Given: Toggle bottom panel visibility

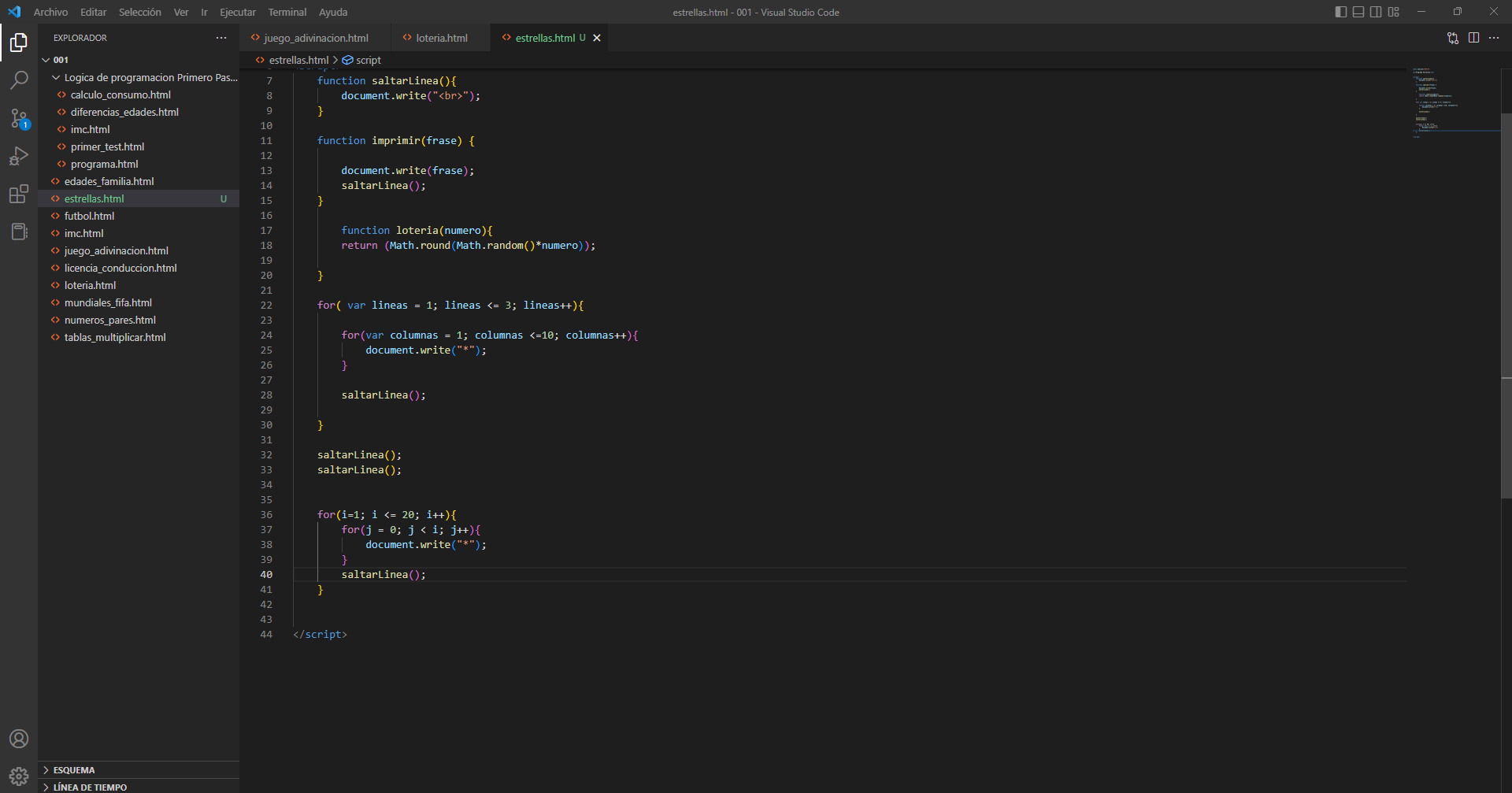Looking at the screenshot, I should 1358,12.
